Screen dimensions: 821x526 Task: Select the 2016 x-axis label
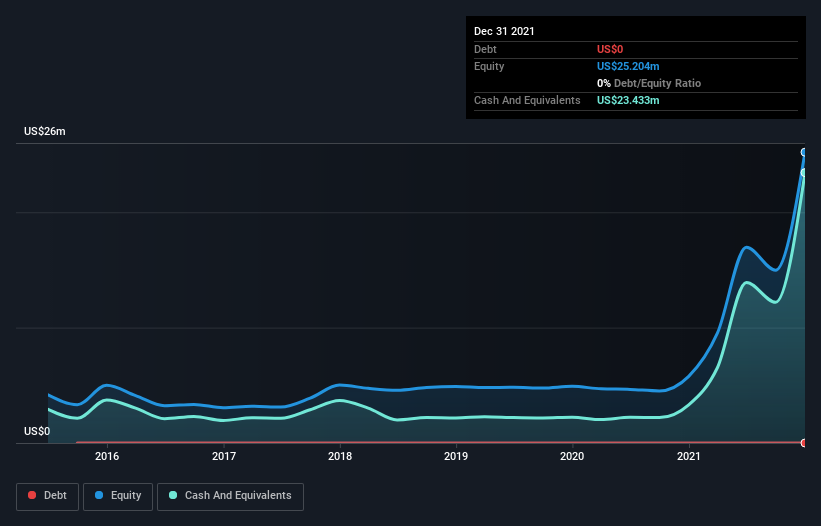(x=107, y=457)
